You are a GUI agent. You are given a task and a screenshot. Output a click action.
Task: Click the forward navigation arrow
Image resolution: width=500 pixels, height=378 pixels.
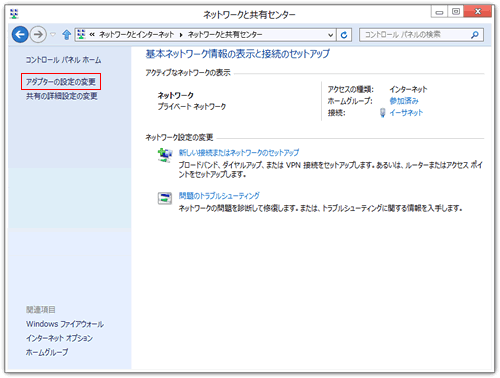[38, 34]
